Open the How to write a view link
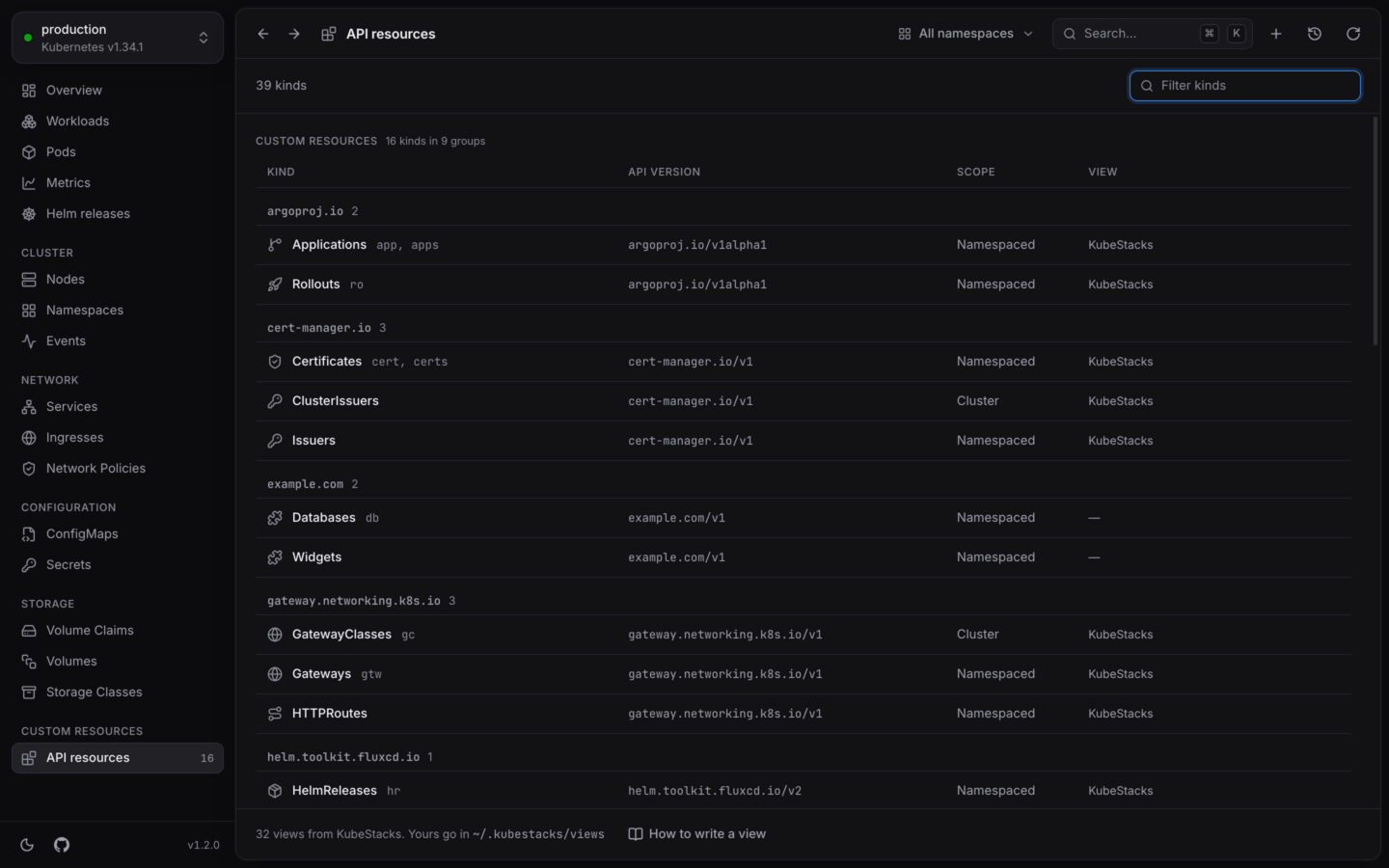This screenshot has width=1389, height=868. [697, 834]
